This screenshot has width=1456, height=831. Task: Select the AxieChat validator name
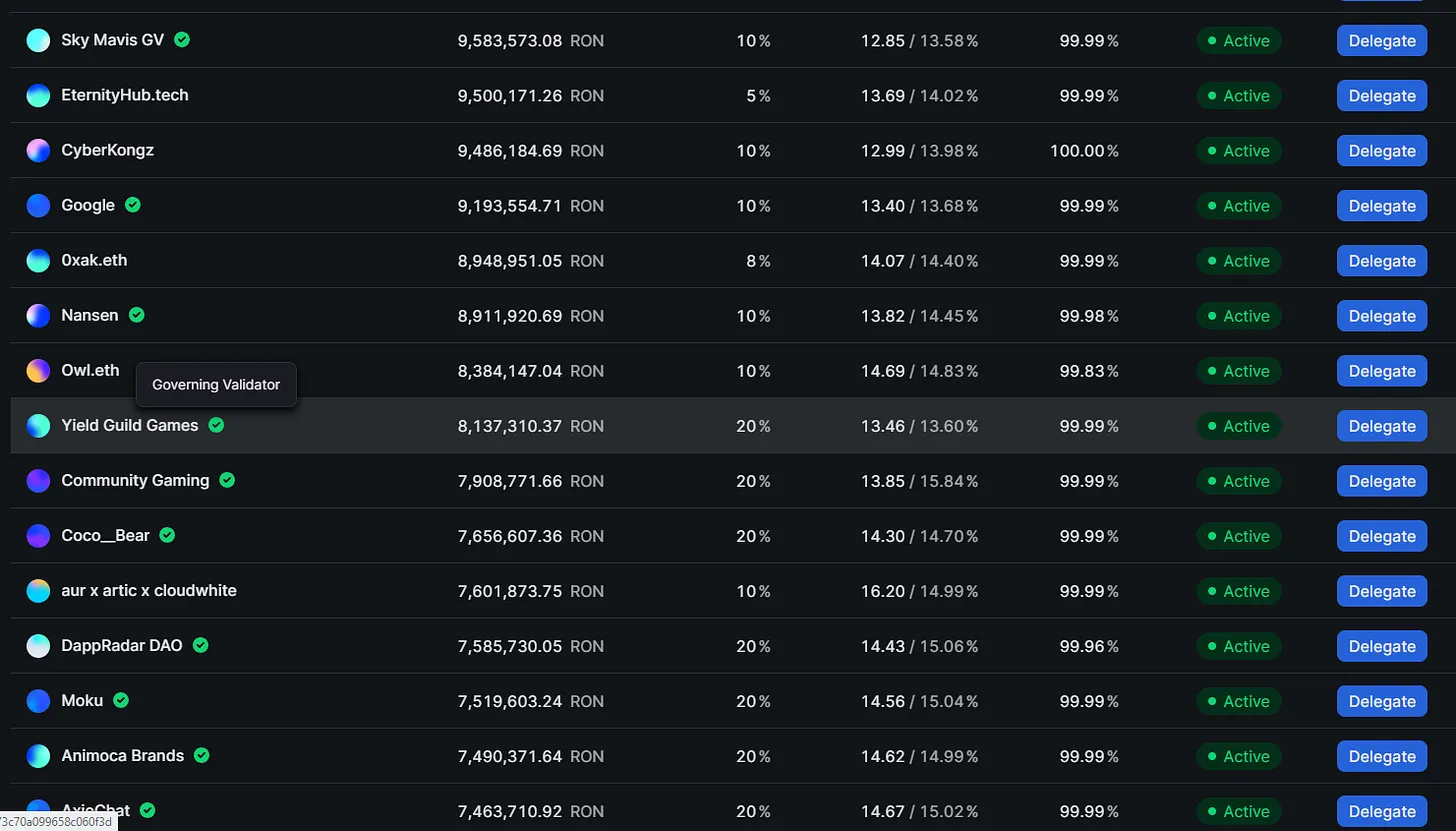95,810
